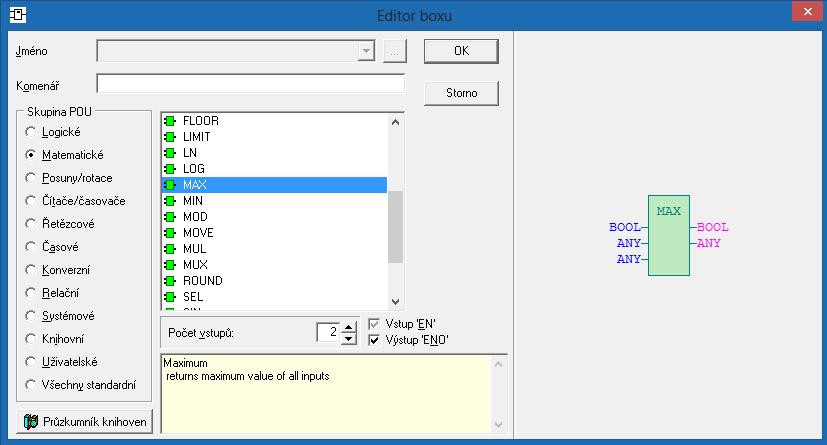Select the Řetězcové group

click(x=31, y=224)
